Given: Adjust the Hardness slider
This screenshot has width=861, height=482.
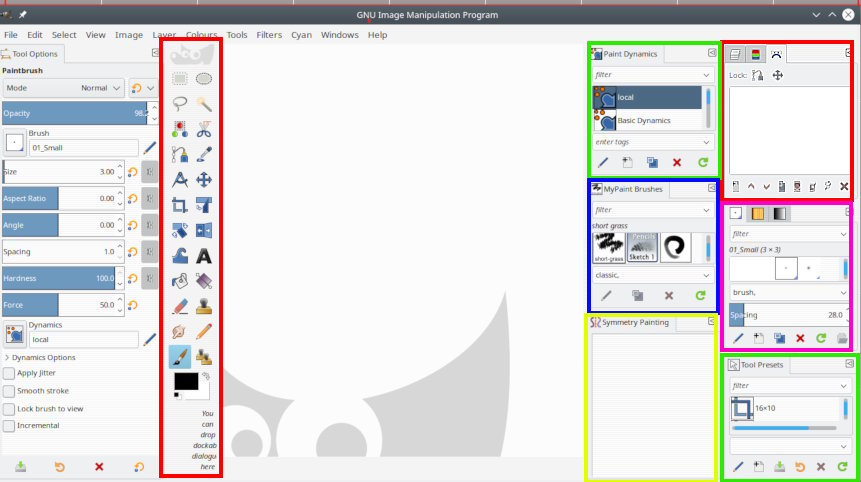Looking at the screenshot, I should pyautogui.click(x=59, y=278).
